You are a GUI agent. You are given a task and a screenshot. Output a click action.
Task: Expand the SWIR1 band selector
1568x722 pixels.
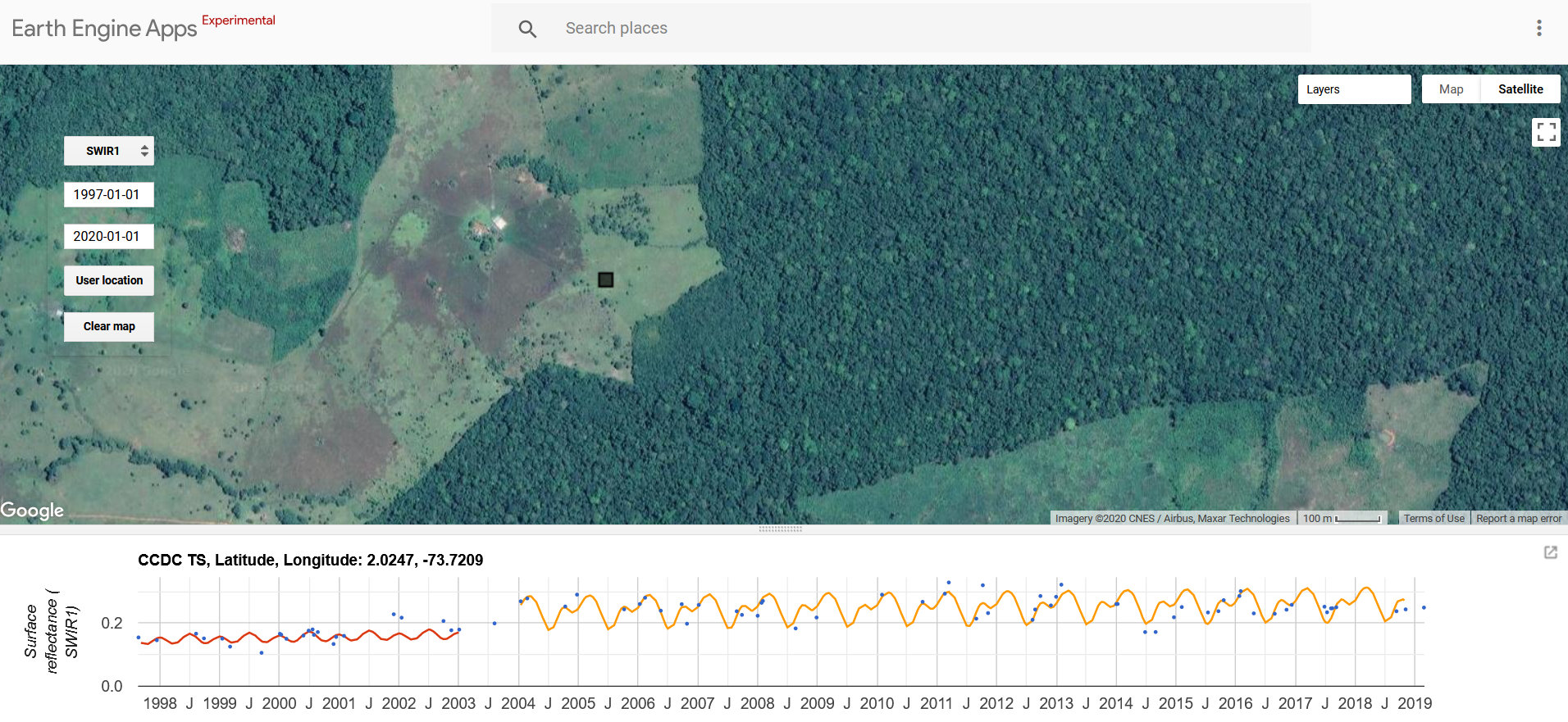click(x=109, y=151)
